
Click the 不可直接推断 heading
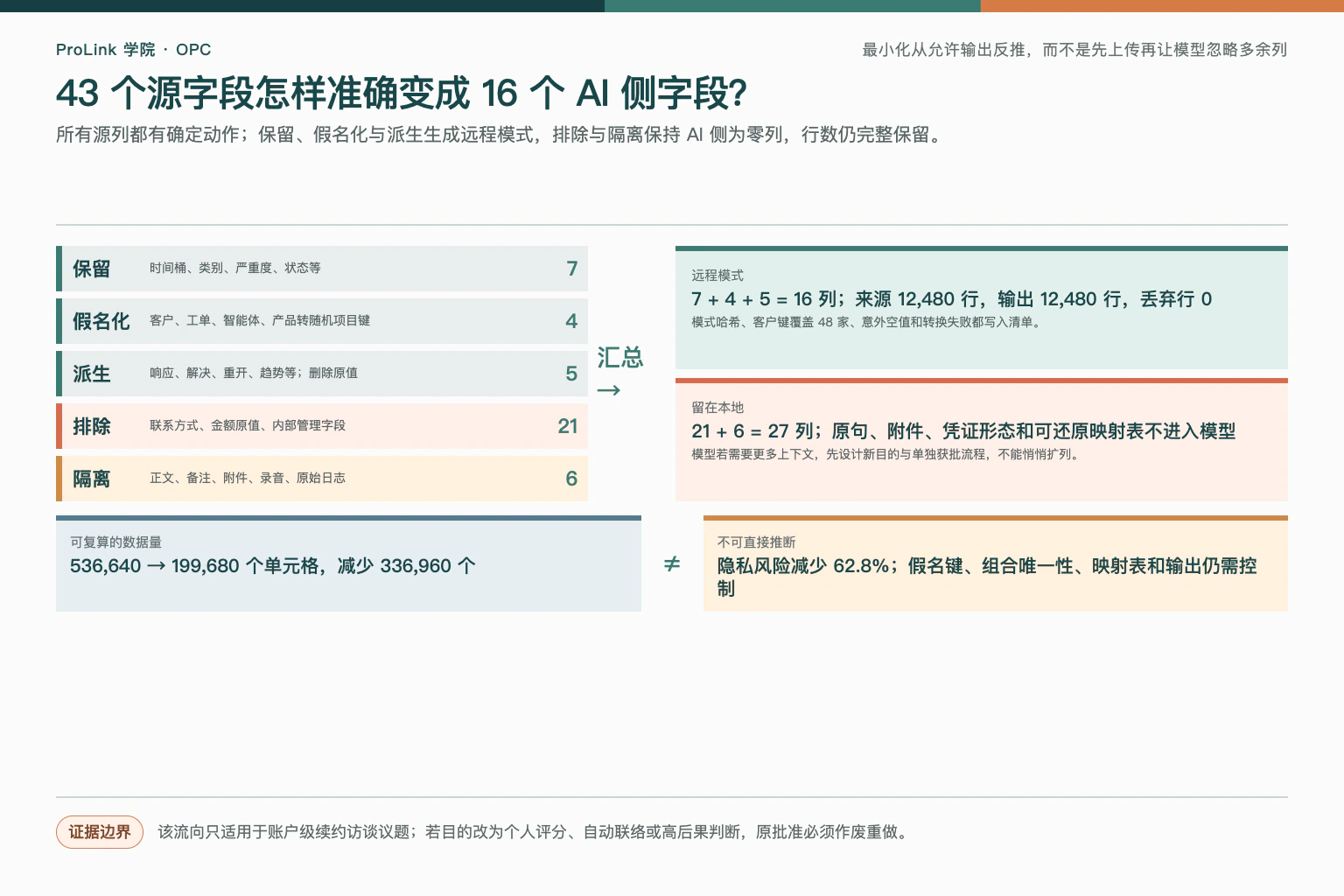[757, 542]
